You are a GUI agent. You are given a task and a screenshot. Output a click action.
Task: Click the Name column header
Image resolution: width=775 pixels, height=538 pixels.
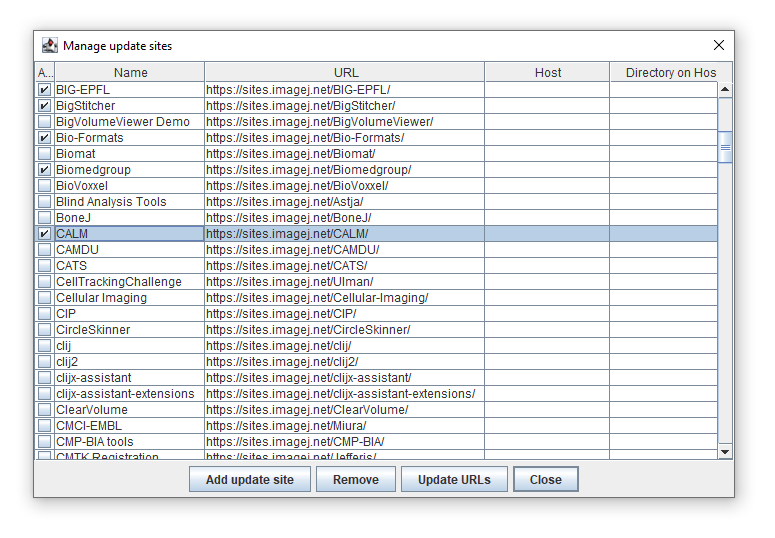point(130,72)
